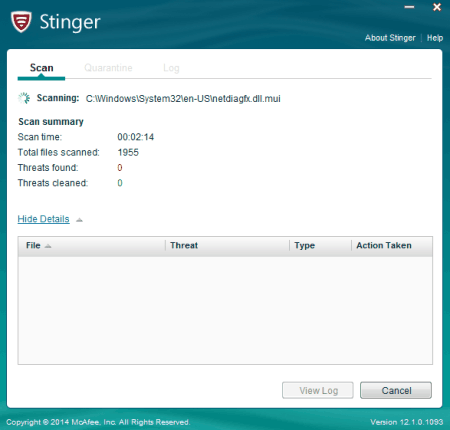Open the Quarantine tab
Image resolution: width=450 pixels, height=430 pixels.
point(108,68)
